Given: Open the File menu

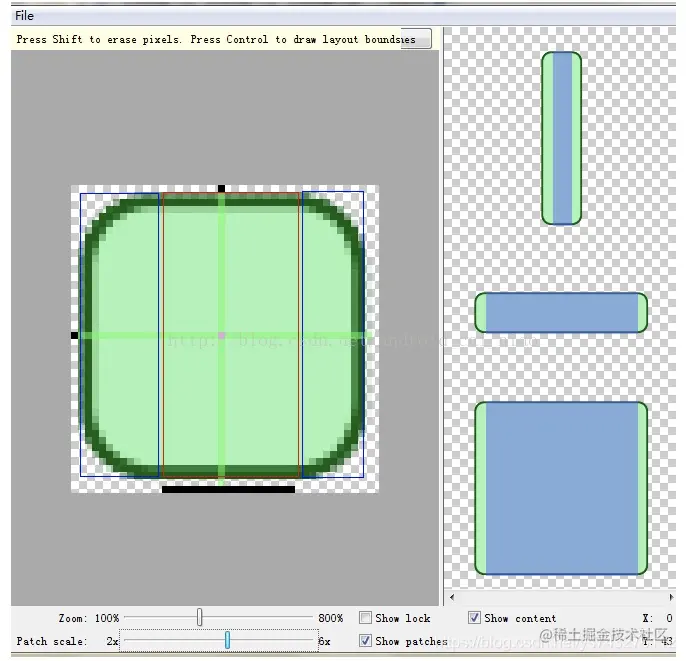Looking at the screenshot, I should point(24,16).
